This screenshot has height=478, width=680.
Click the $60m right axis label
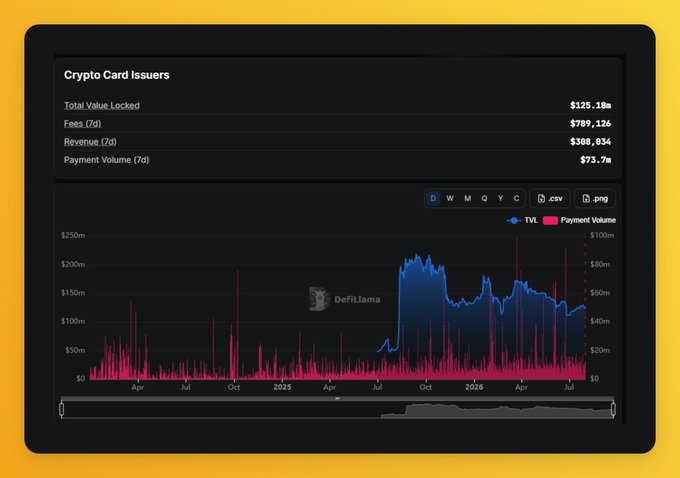click(x=600, y=293)
